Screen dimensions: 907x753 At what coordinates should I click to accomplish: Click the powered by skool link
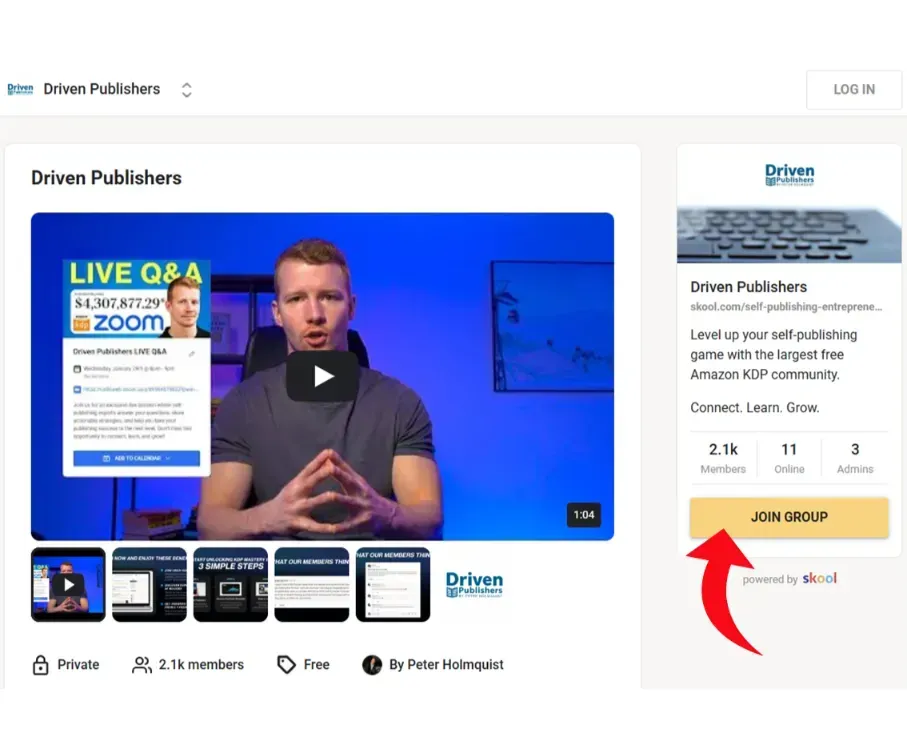tap(790, 579)
